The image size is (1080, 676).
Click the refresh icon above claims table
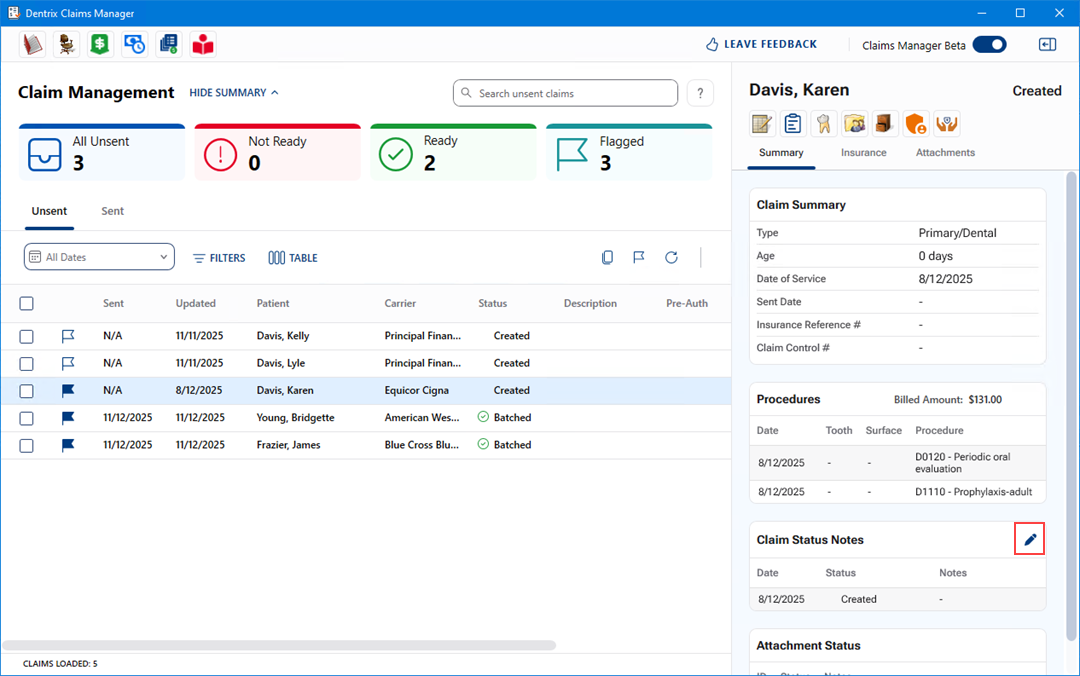(x=671, y=258)
